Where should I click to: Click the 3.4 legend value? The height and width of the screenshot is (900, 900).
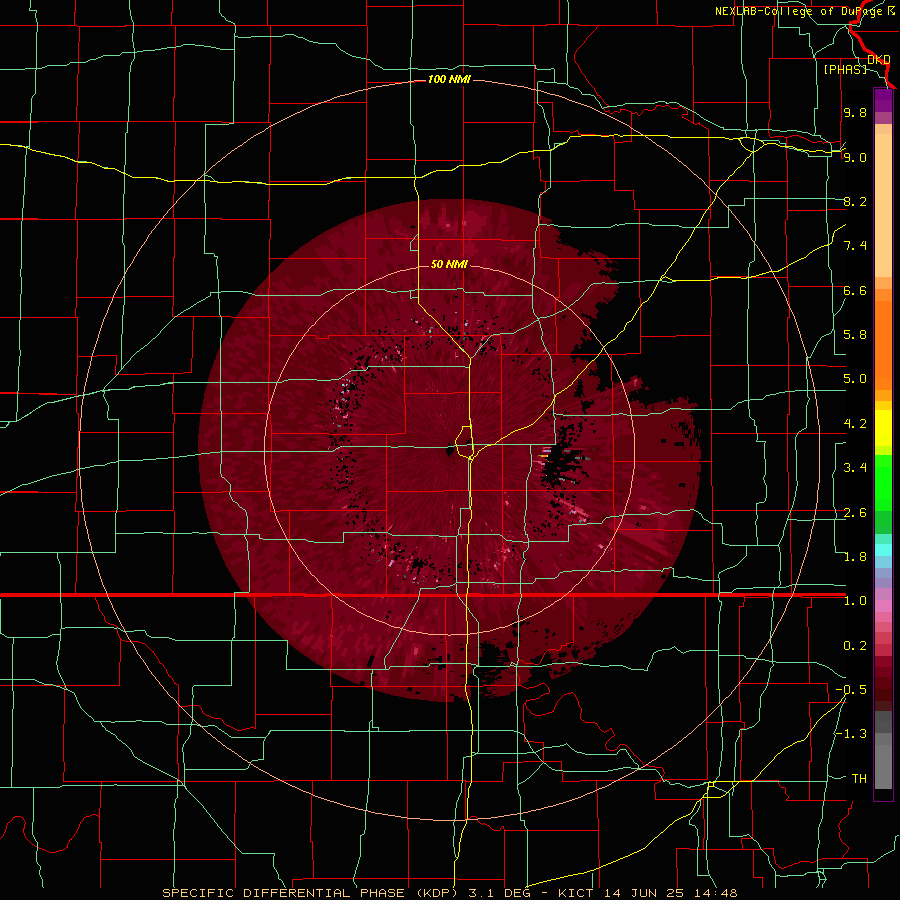[855, 468]
